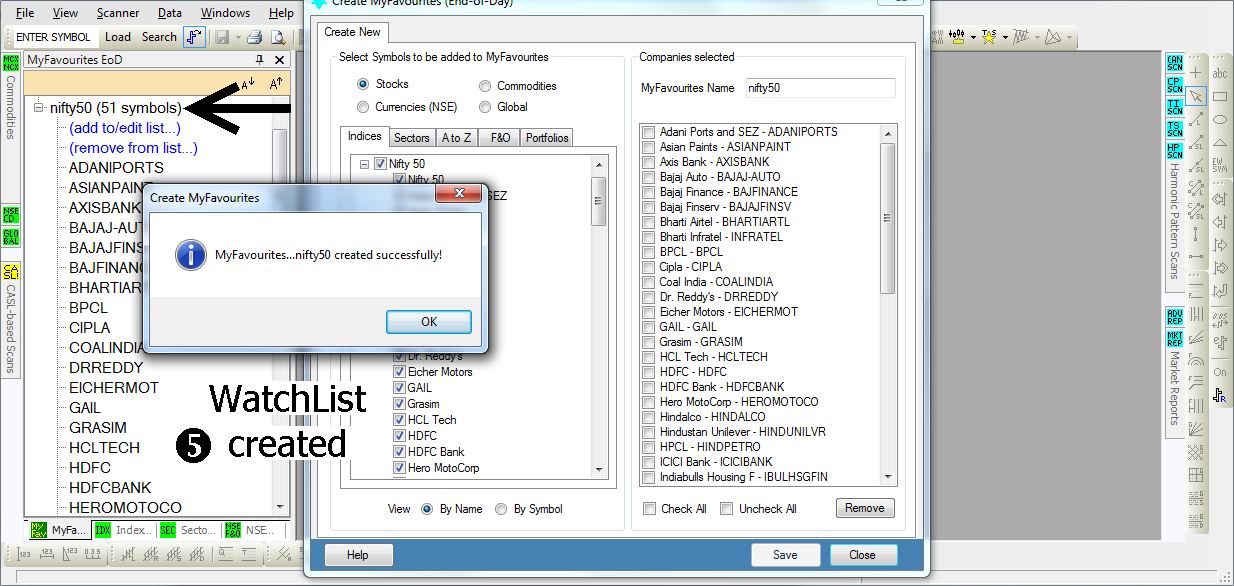Select the rectangle drawing tool
Screen dimensions: 1234x586
[1220, 96]
